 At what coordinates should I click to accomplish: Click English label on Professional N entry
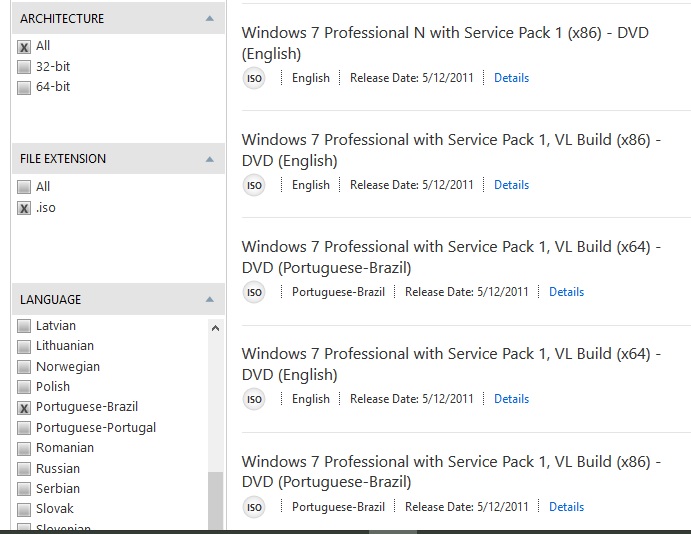pyautogui.click(x=311, y=78)
